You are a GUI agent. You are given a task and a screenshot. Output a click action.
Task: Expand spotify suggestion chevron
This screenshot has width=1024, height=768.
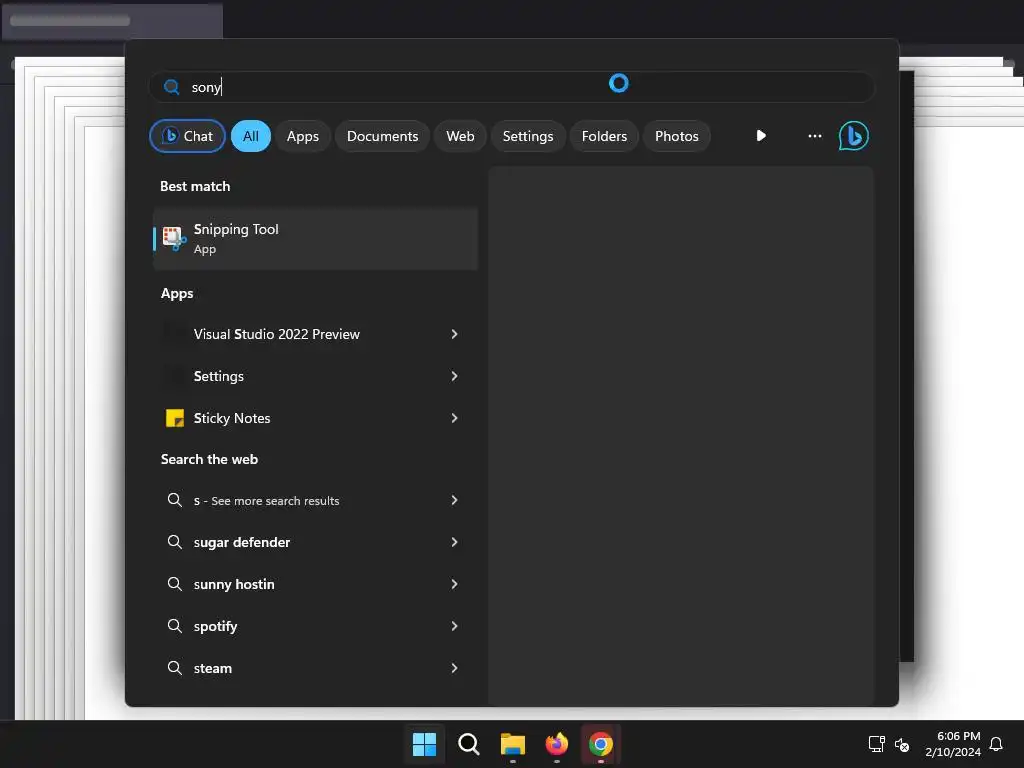coord(455,626)
